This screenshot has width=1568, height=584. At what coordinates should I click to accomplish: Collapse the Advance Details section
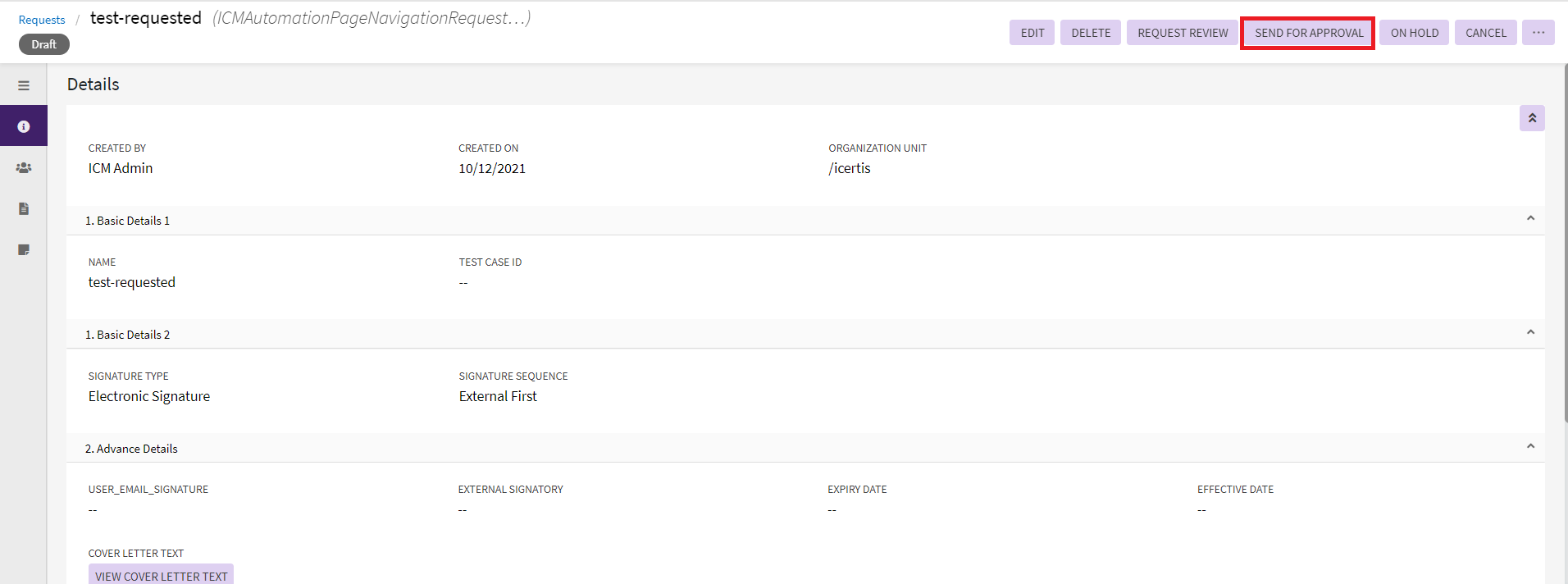coord(1529,447)
